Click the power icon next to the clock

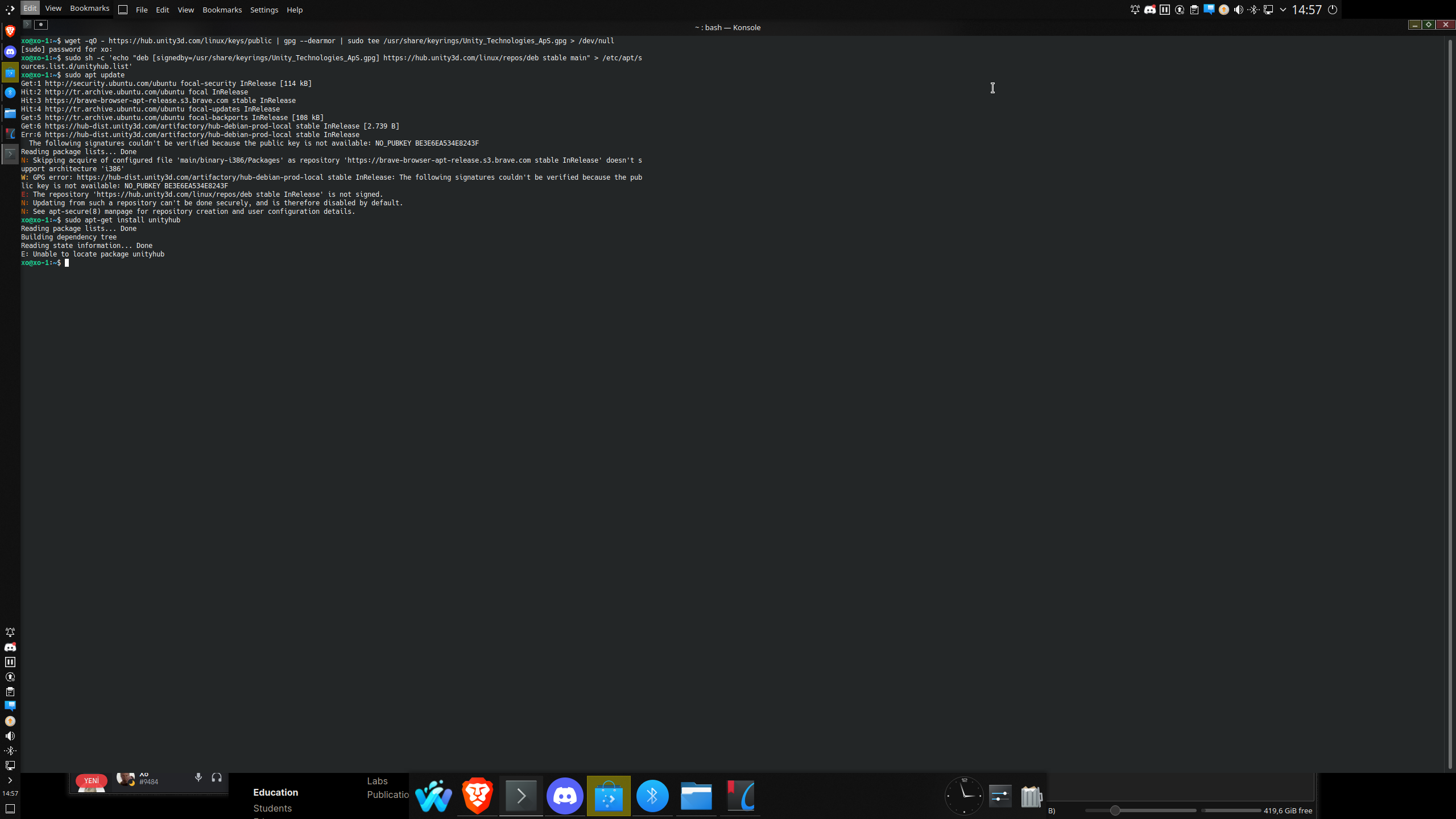tap(1332, 10)
